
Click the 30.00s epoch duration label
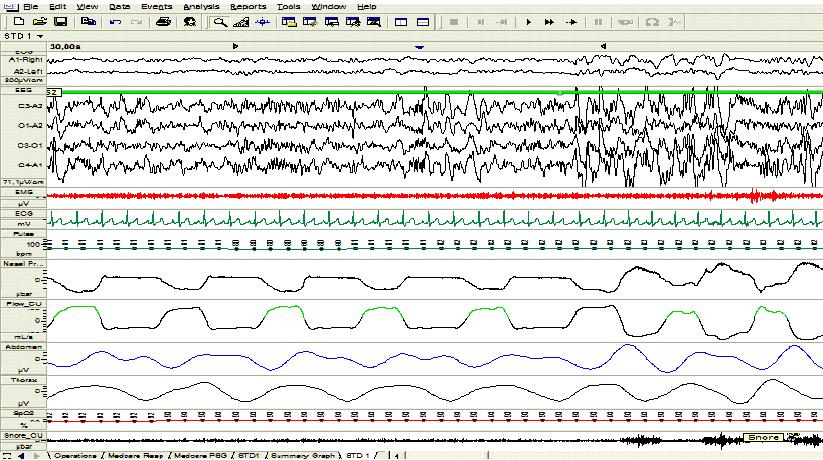tap(65, 47)
